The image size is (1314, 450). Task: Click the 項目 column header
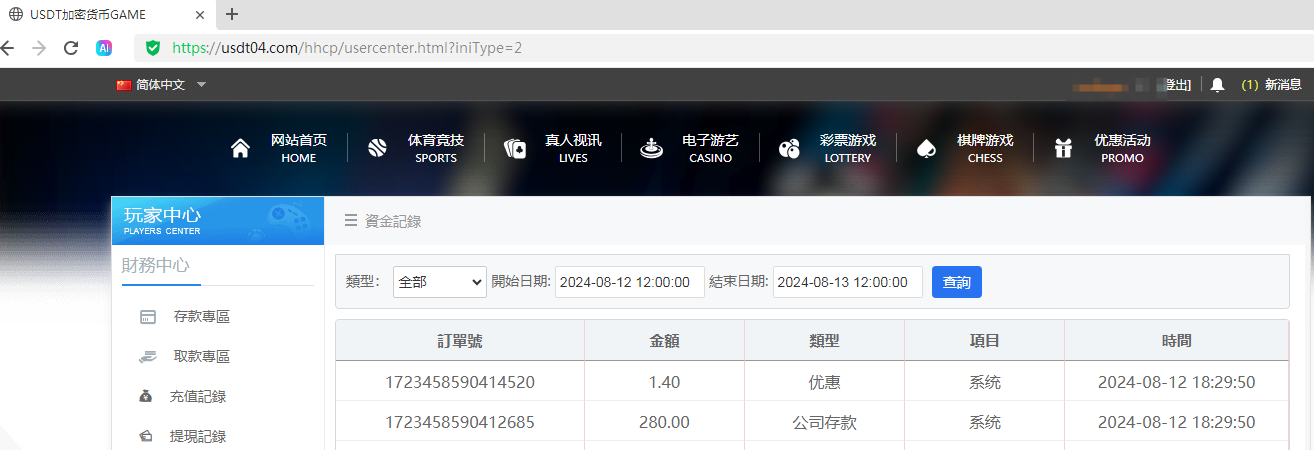coord(985,341)
